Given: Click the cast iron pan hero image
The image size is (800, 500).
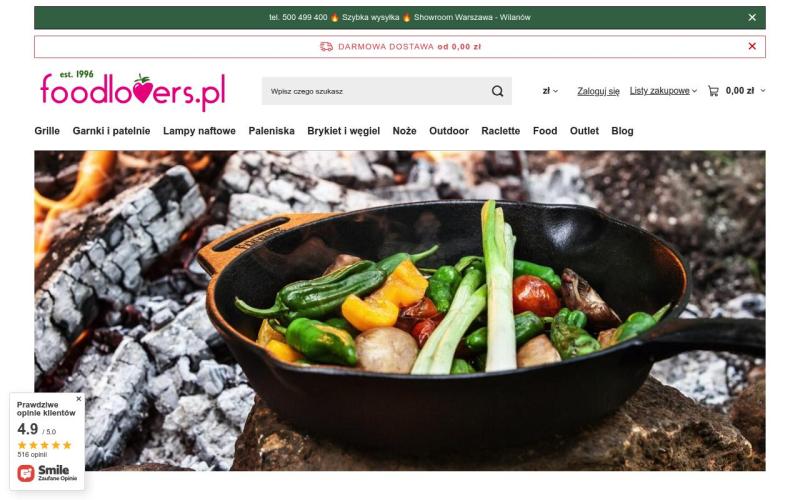Looking at the screenshot, I should point(399,310).
